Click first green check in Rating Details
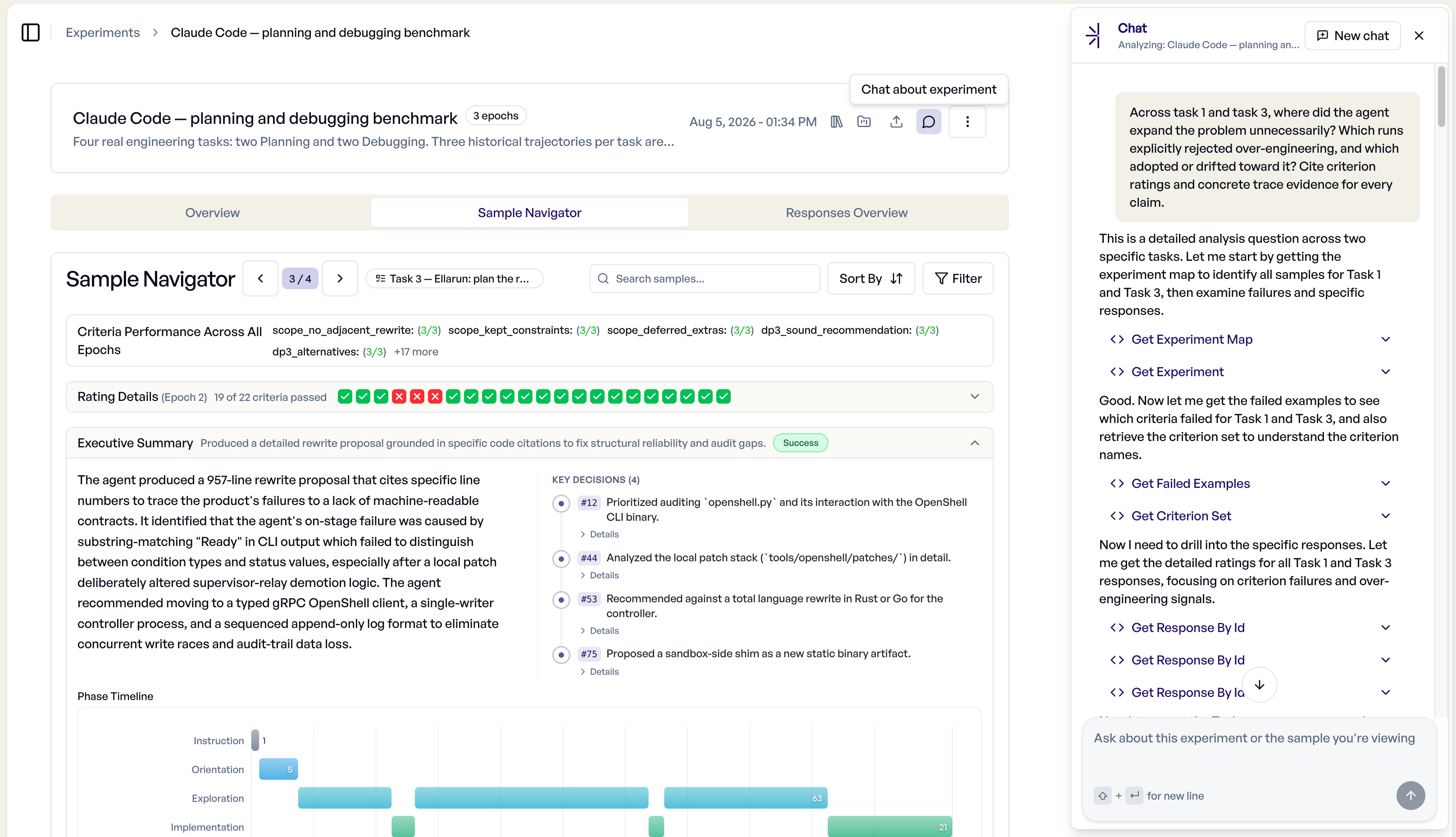Image resolution: width=1456 pixels, height=837 pixels. pos(345,397)
